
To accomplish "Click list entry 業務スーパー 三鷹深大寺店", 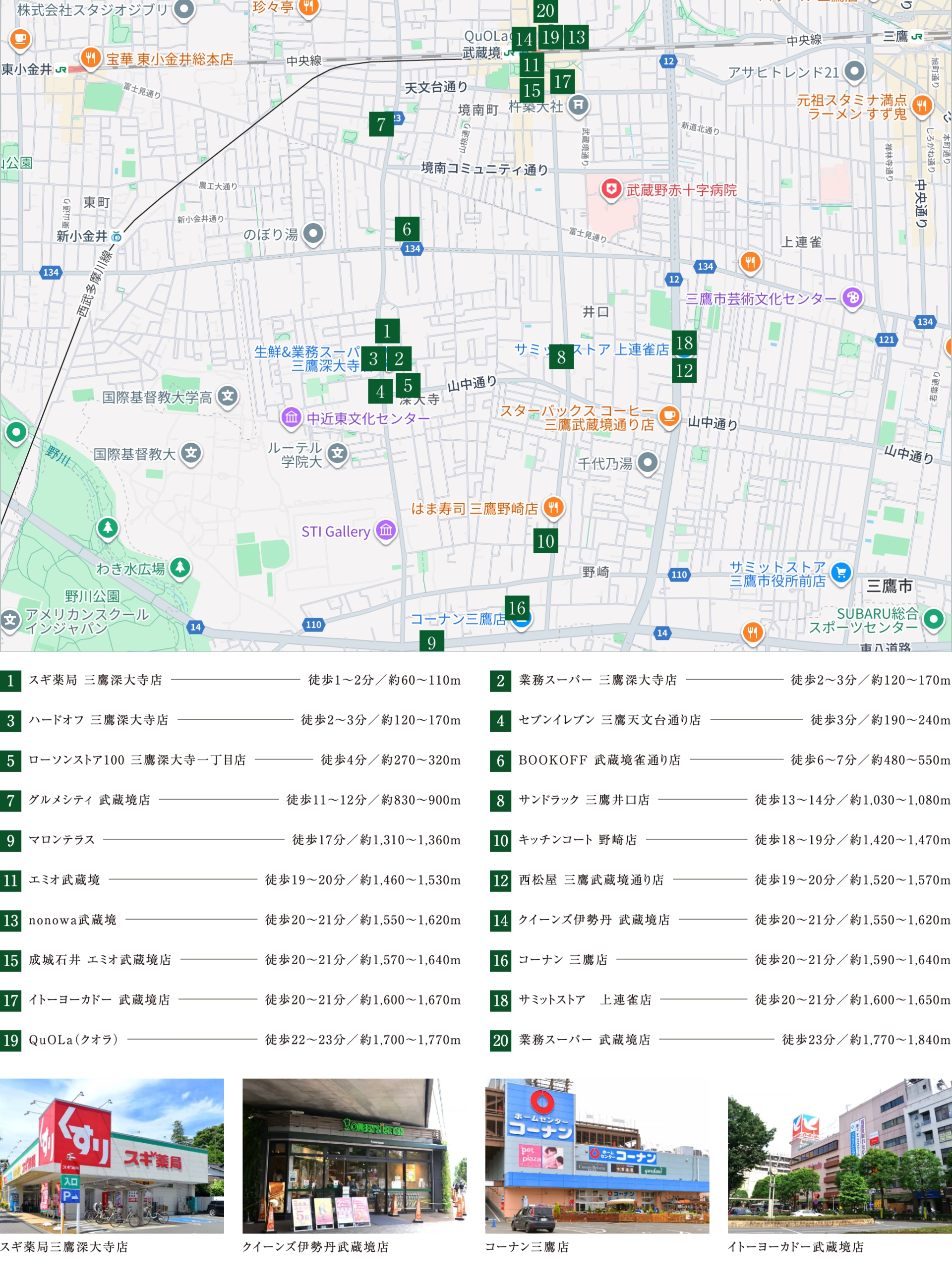I will [720, 680].
